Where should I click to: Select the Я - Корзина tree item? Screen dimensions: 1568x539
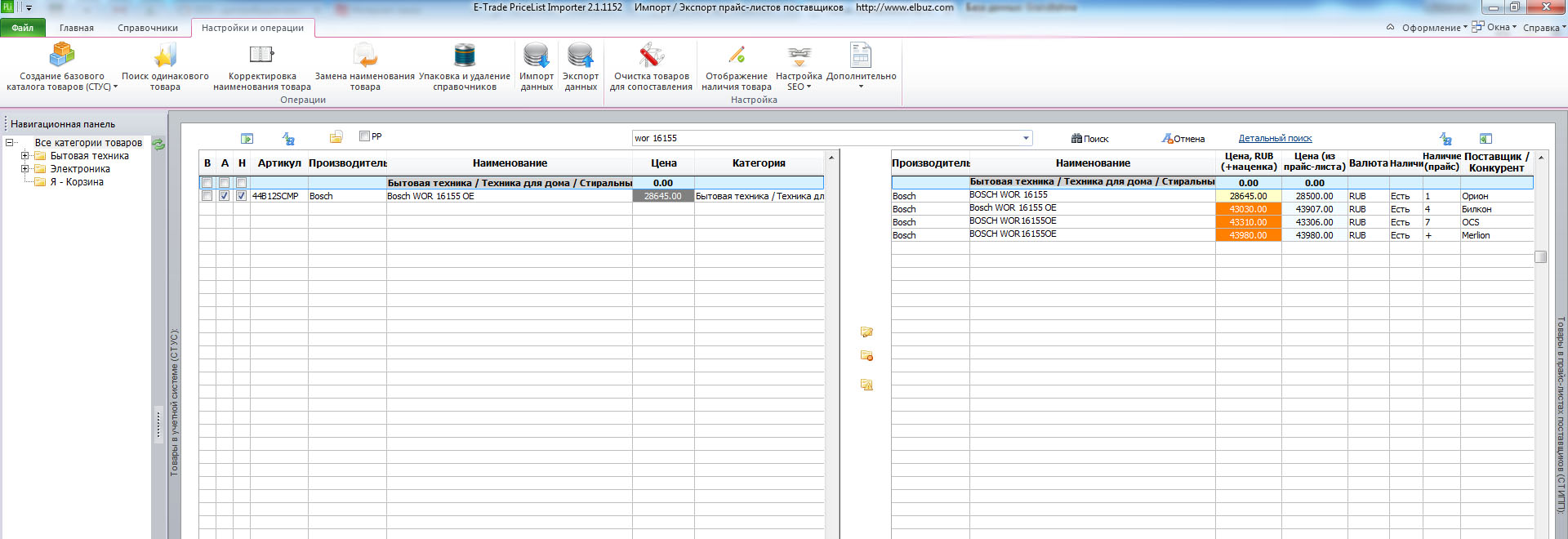[x=77, y=182]
